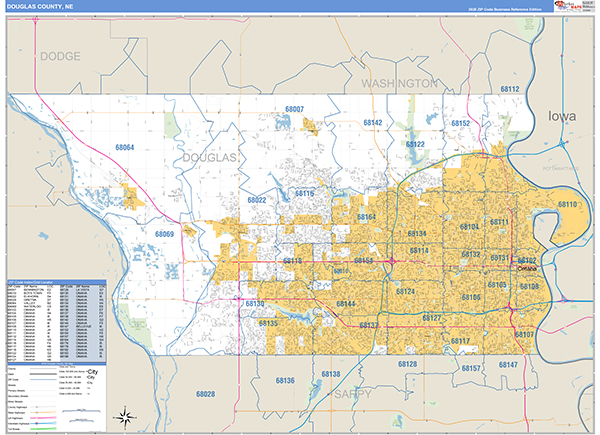Viewport: 600px width, 435px height.
Task: Click the 68028 ZIP code label
Action: [x=206, y=395]
